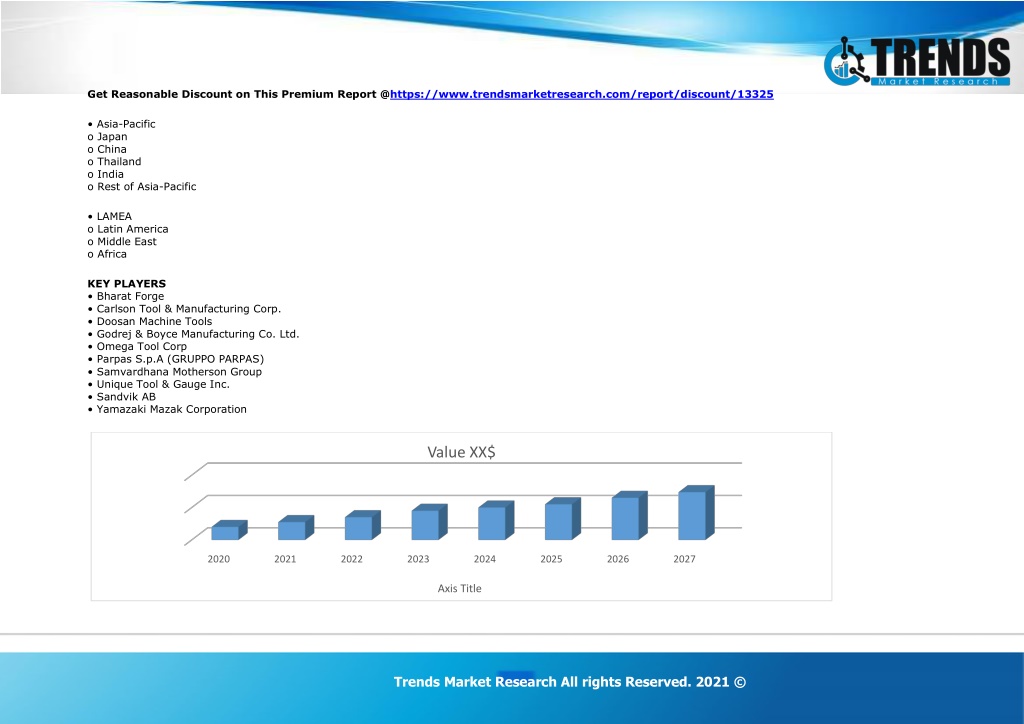Click the 'Thailand' list entry
The width and height of the screenshot is (1024, 724).
[x=119, y=161]
